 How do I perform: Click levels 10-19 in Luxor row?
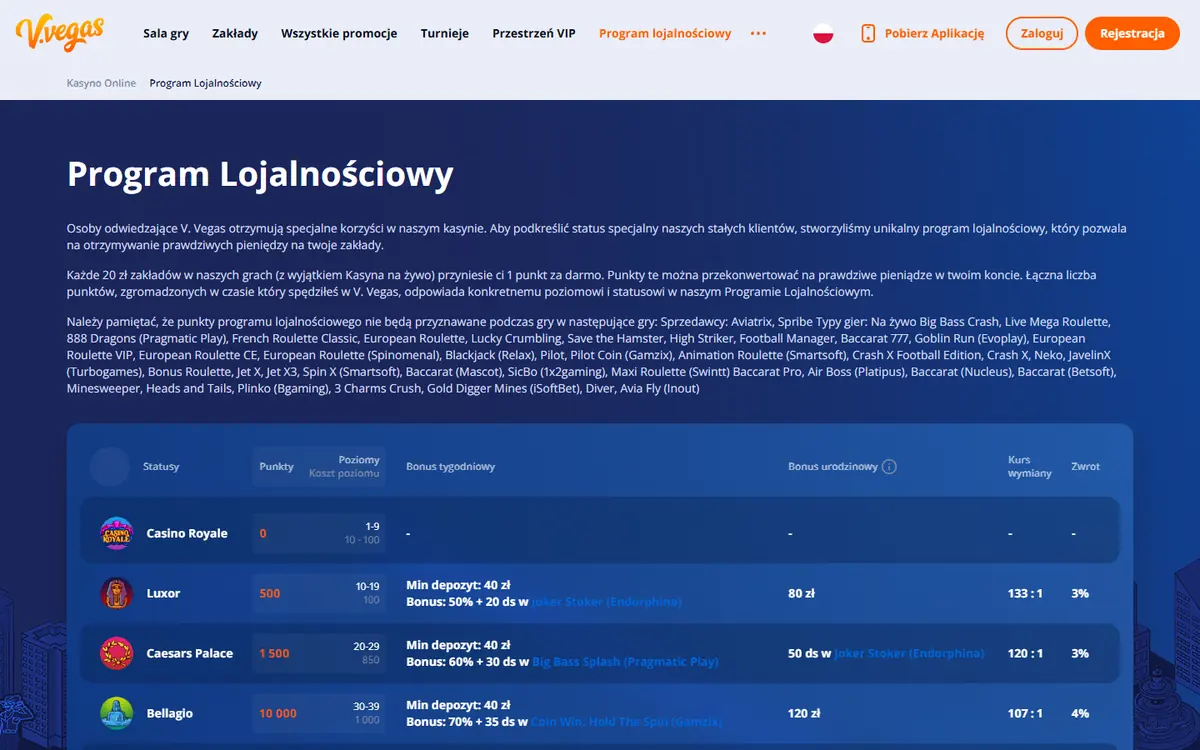(x=367, y=587)
